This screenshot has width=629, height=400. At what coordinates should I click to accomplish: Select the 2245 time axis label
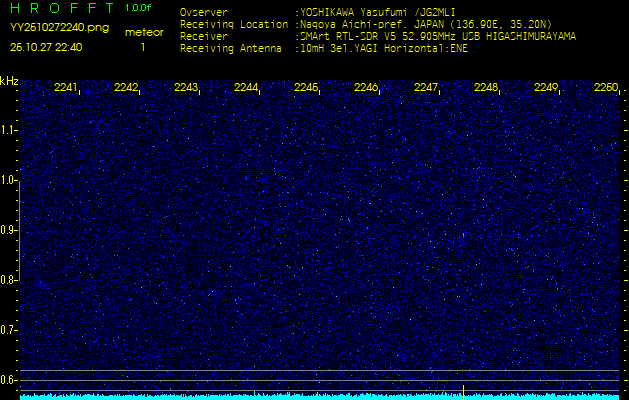pyautogui.click(x=306, y=88)
